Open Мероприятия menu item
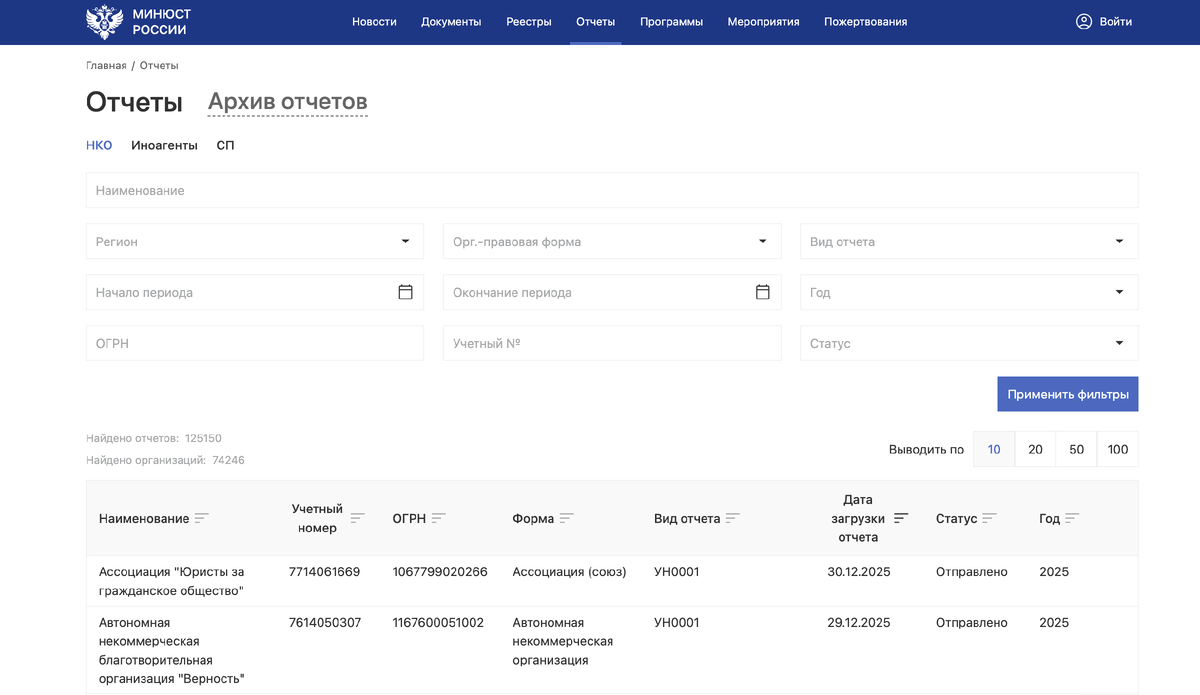 pyautogui.click(x=763, y=22)
